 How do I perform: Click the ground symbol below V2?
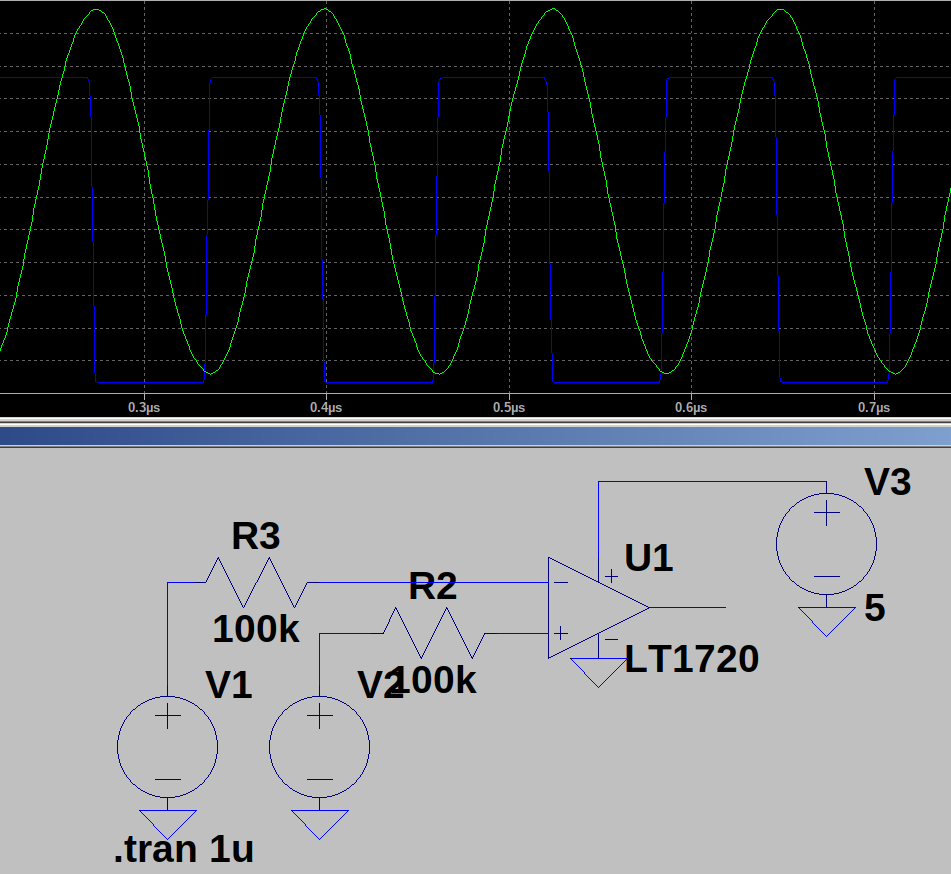[319, 823]
